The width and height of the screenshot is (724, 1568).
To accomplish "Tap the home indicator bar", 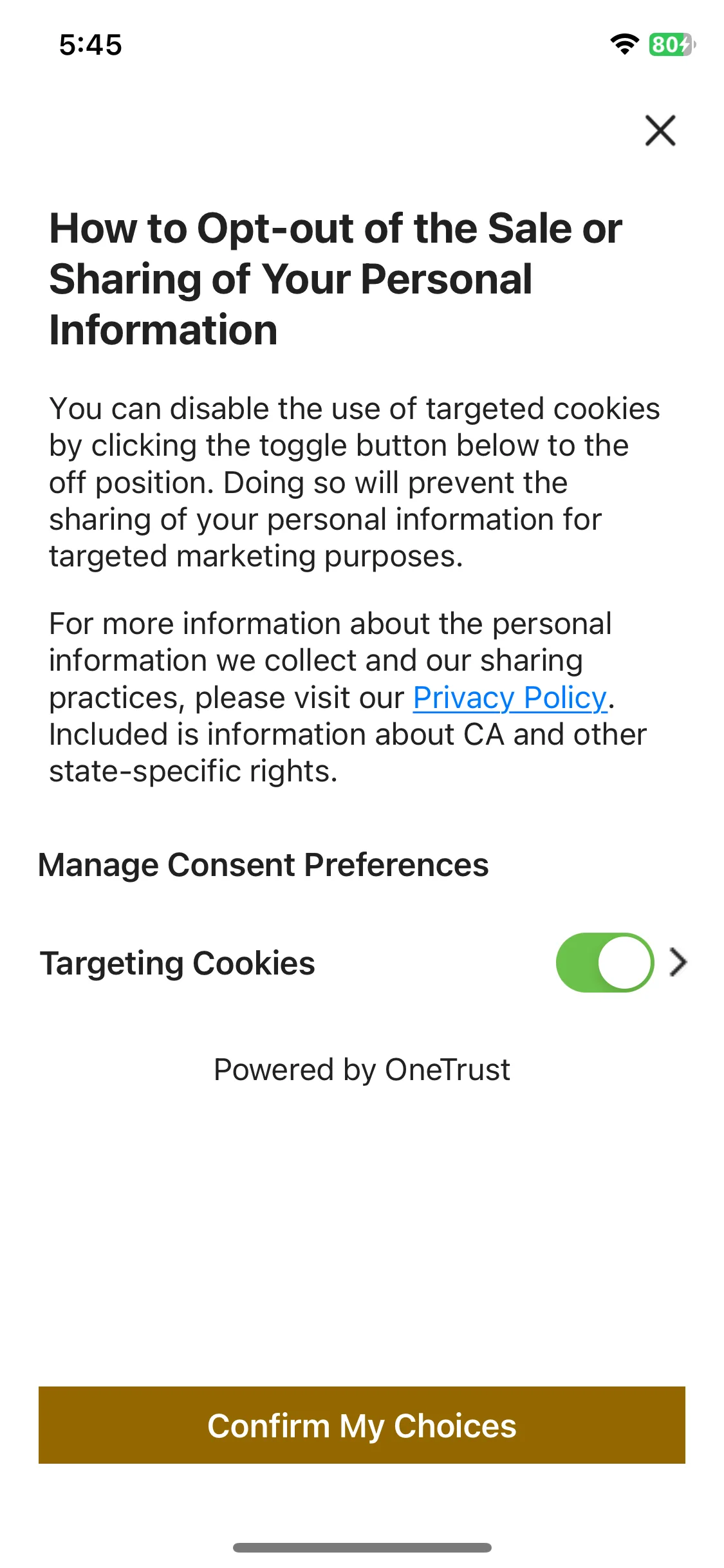I will coord(362,1547).
